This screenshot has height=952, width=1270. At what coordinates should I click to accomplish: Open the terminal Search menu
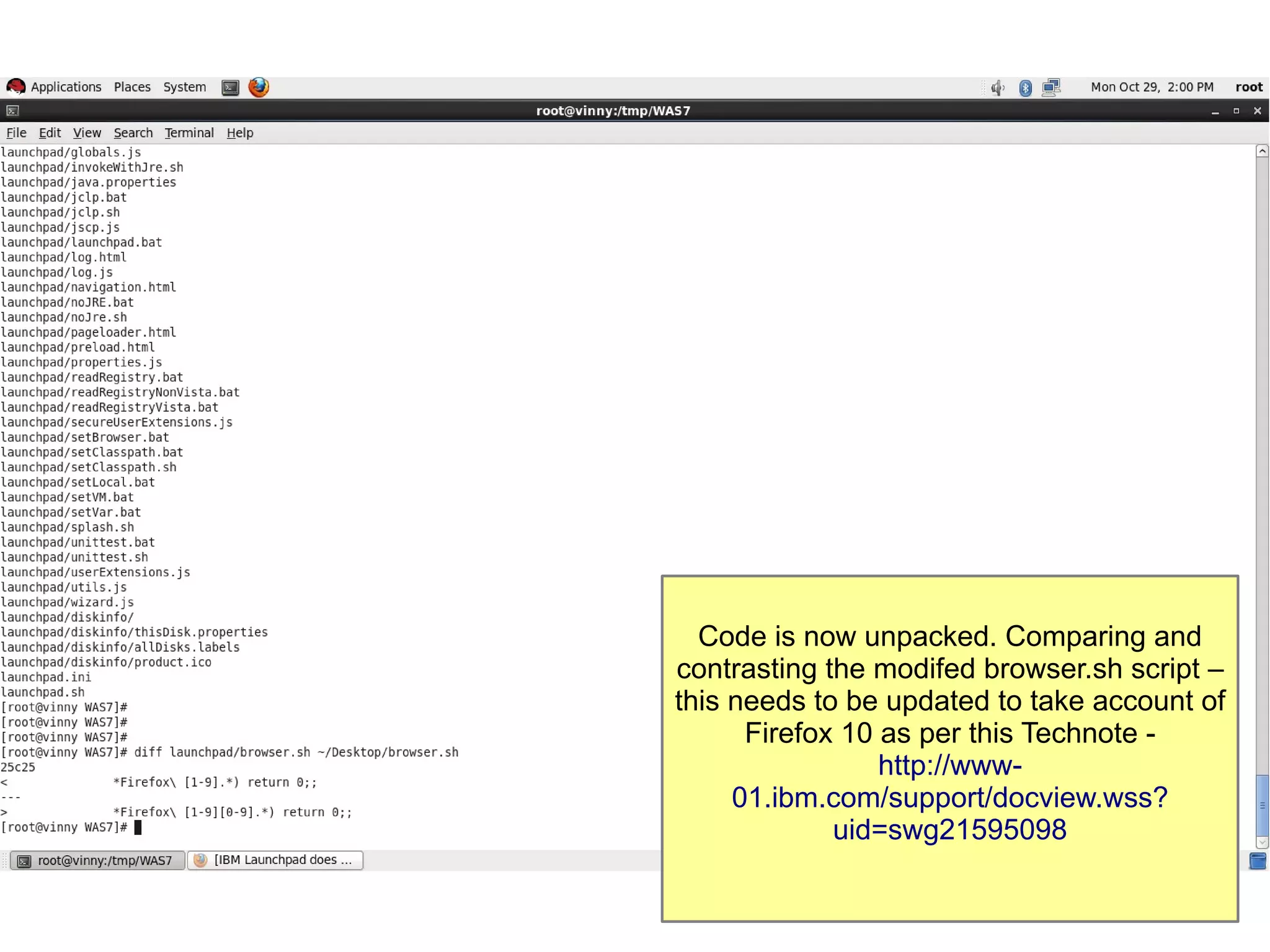[133, 133]
